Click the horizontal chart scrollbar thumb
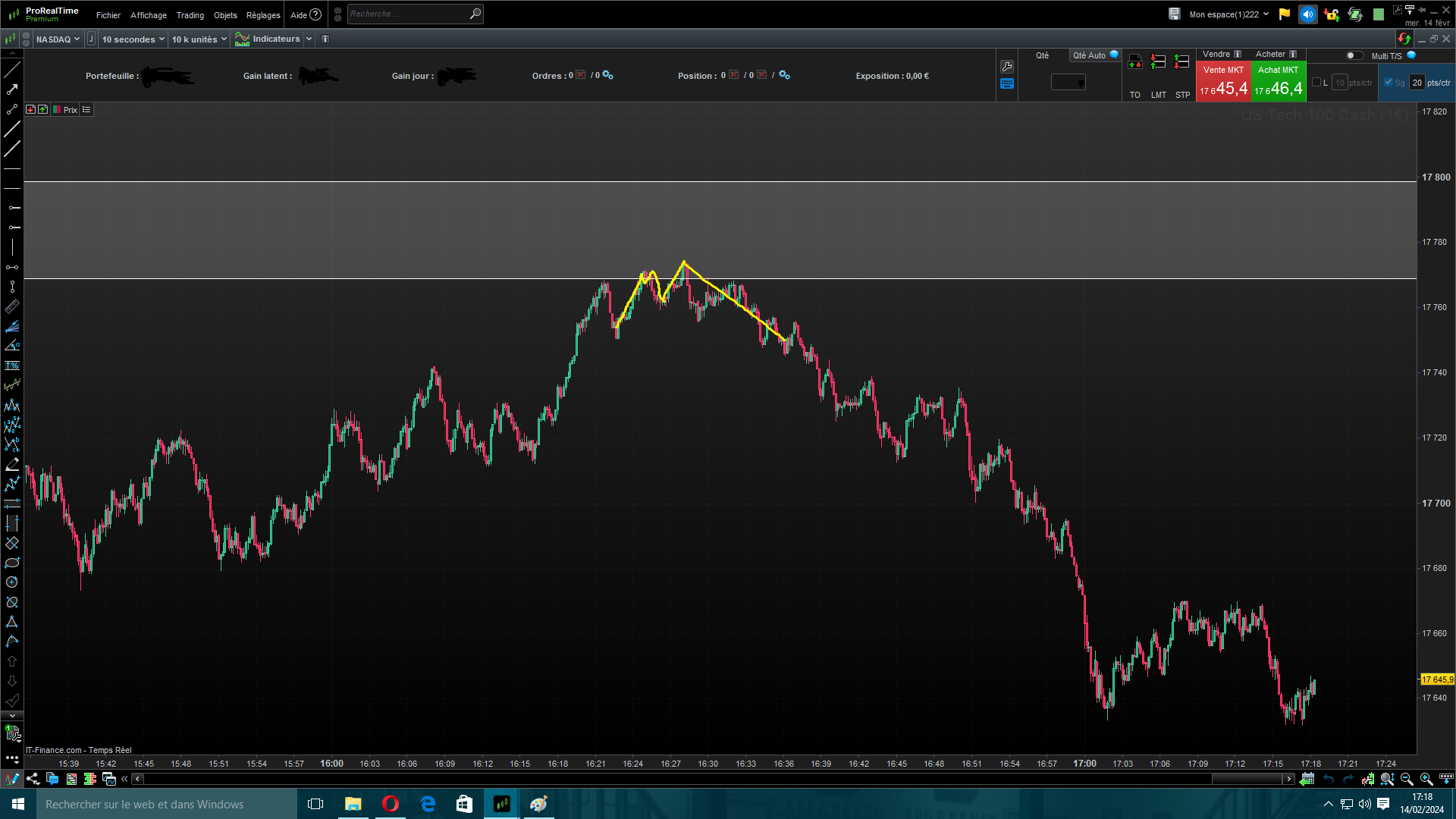The image size is (1456, 819). coord(1246,779)
